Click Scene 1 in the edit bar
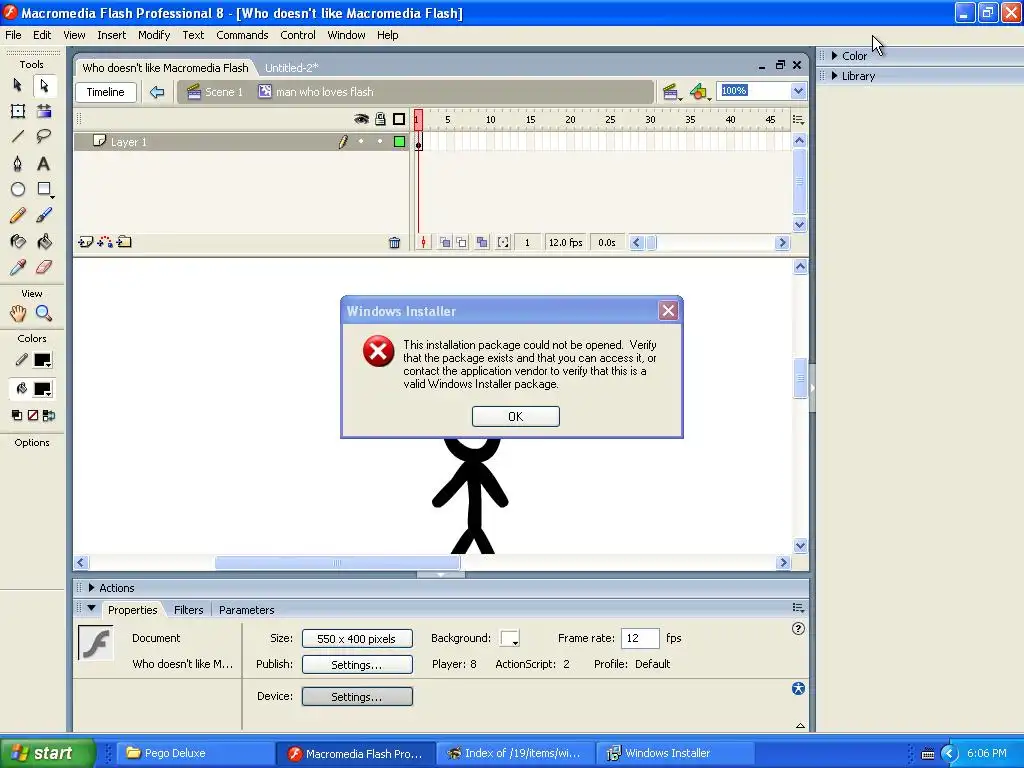Image resolution: width=1024 pixels, height=768 pixels. (x=215, y=92)
